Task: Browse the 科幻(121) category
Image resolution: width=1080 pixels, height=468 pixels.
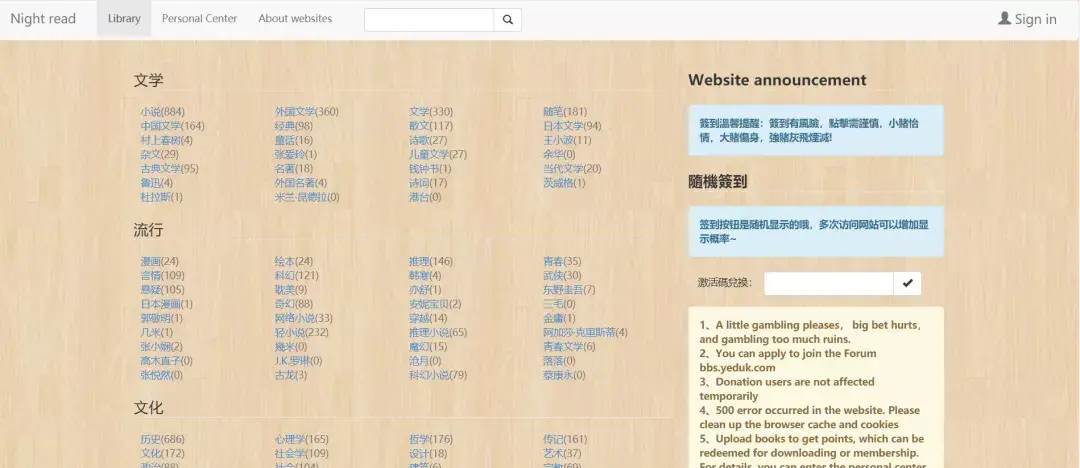Action: pyautogui.click(x=296, y=275)
